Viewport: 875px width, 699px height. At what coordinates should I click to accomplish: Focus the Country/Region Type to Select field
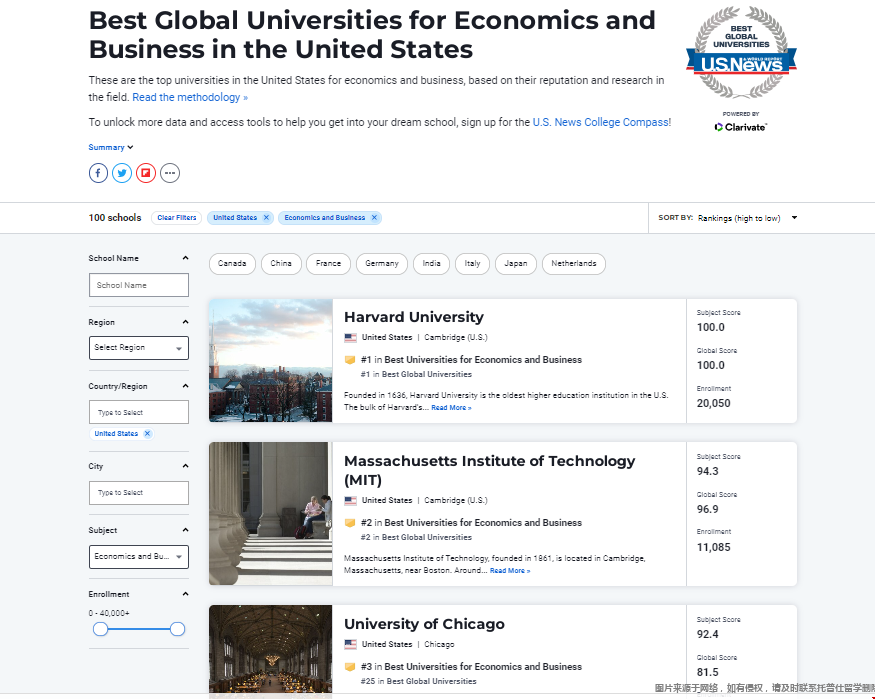(139, 412)
